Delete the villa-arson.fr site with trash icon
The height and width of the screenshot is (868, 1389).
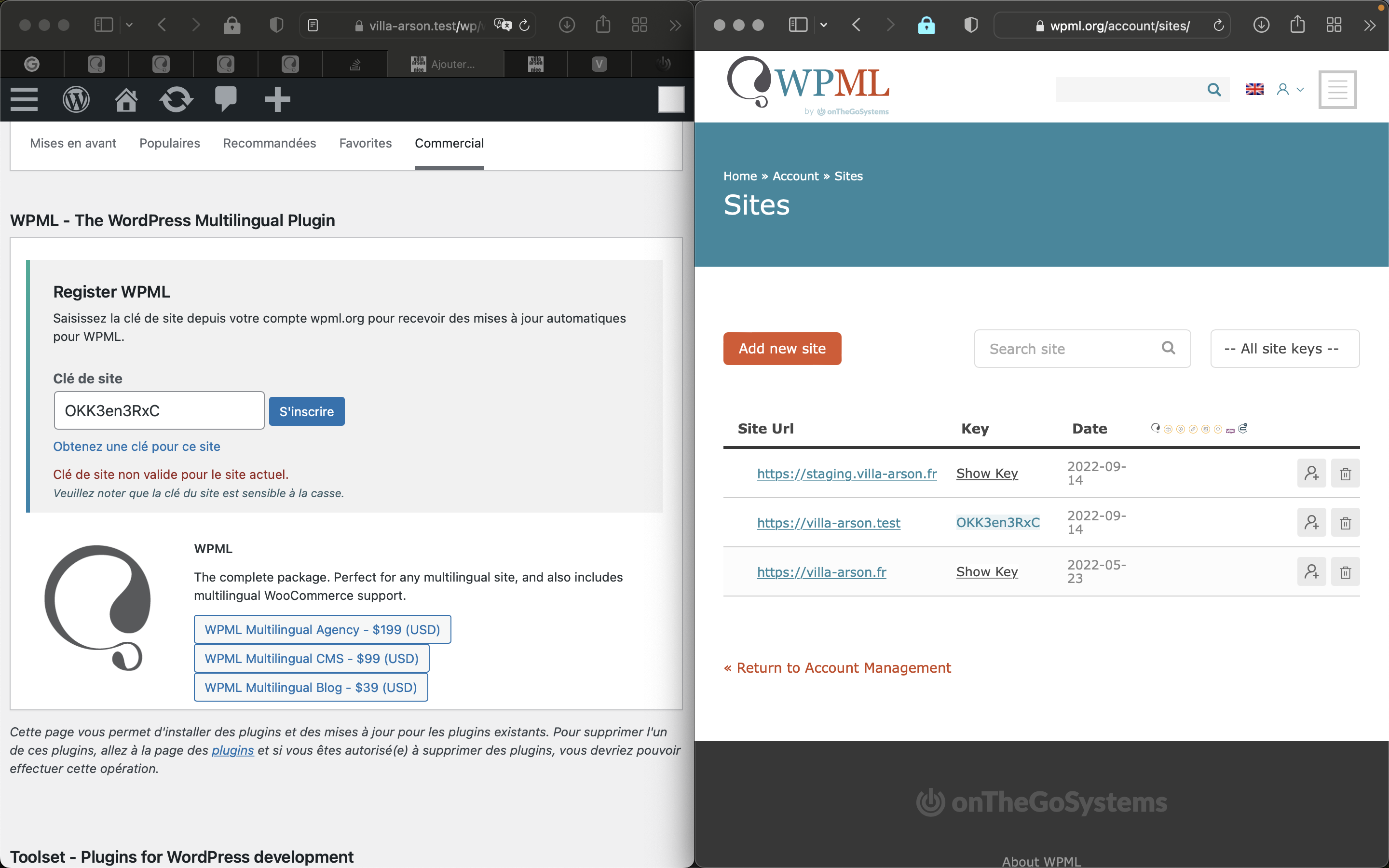click(1346, 572)
